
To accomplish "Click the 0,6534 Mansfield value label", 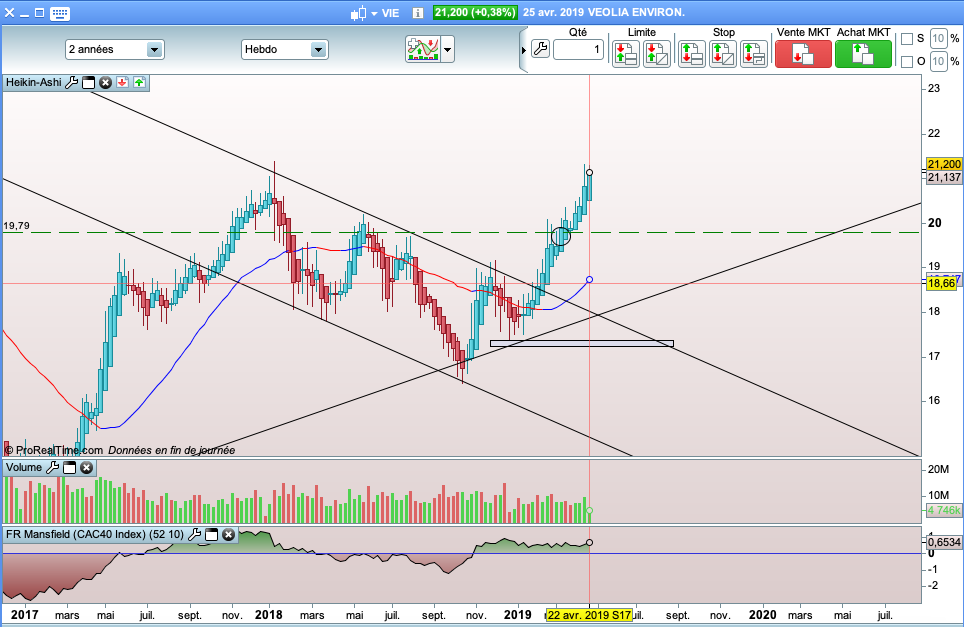I will coord(944,542).
